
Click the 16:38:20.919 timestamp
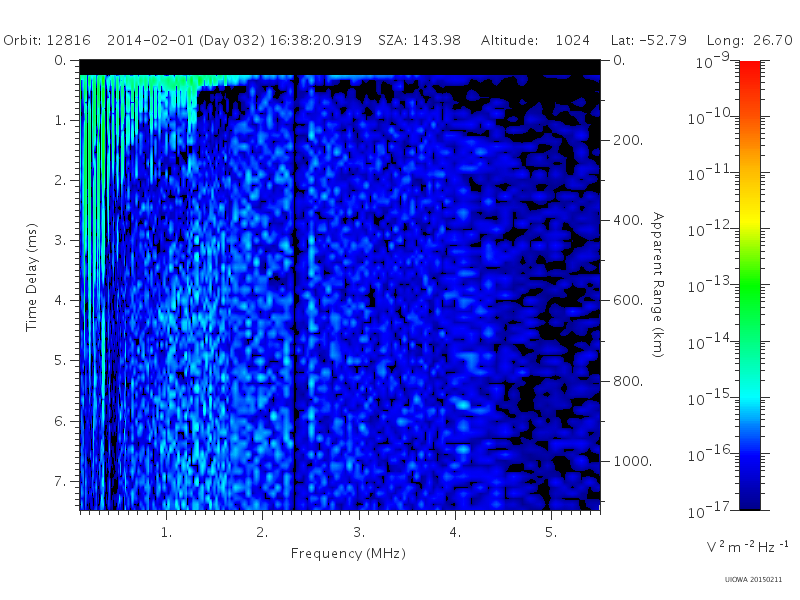pos(315,40)
